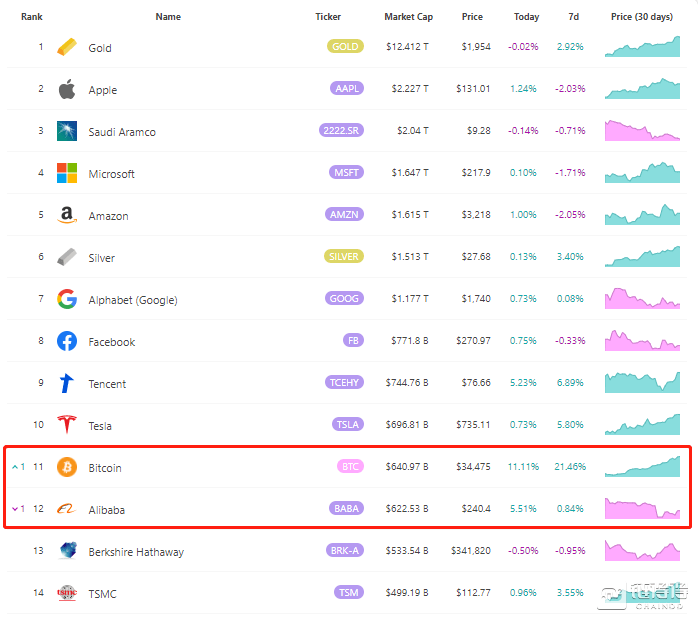Open the Alphabet (Google) name link
The image size is (698, 620).
click(x=133, y=300)
